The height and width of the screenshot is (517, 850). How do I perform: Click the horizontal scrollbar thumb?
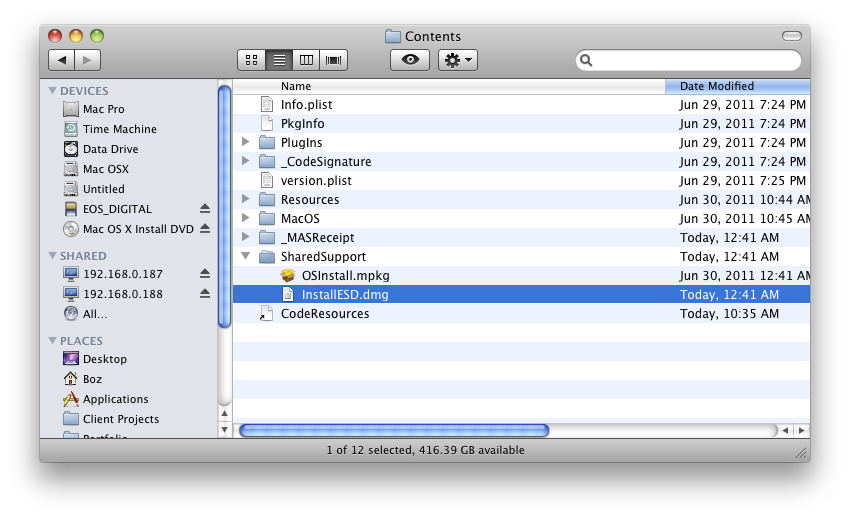(393, 430)
